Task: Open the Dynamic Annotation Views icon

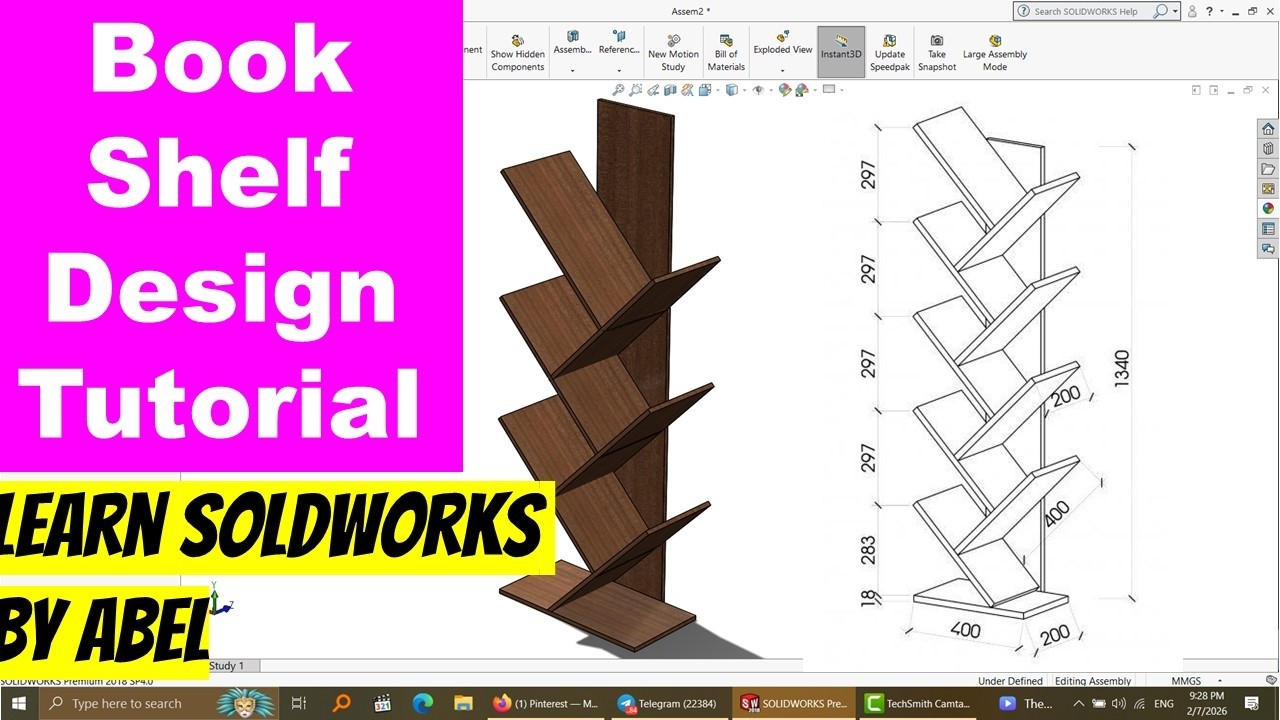Action: coord(687,90)
